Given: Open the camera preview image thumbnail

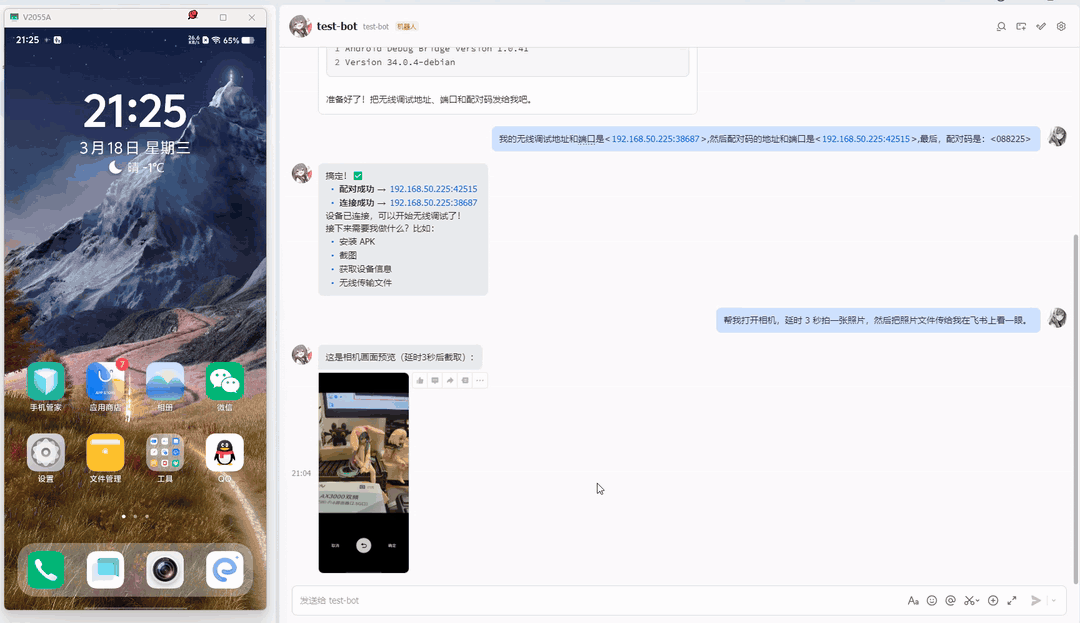Looking at the screenshot, I should (363, 472).
